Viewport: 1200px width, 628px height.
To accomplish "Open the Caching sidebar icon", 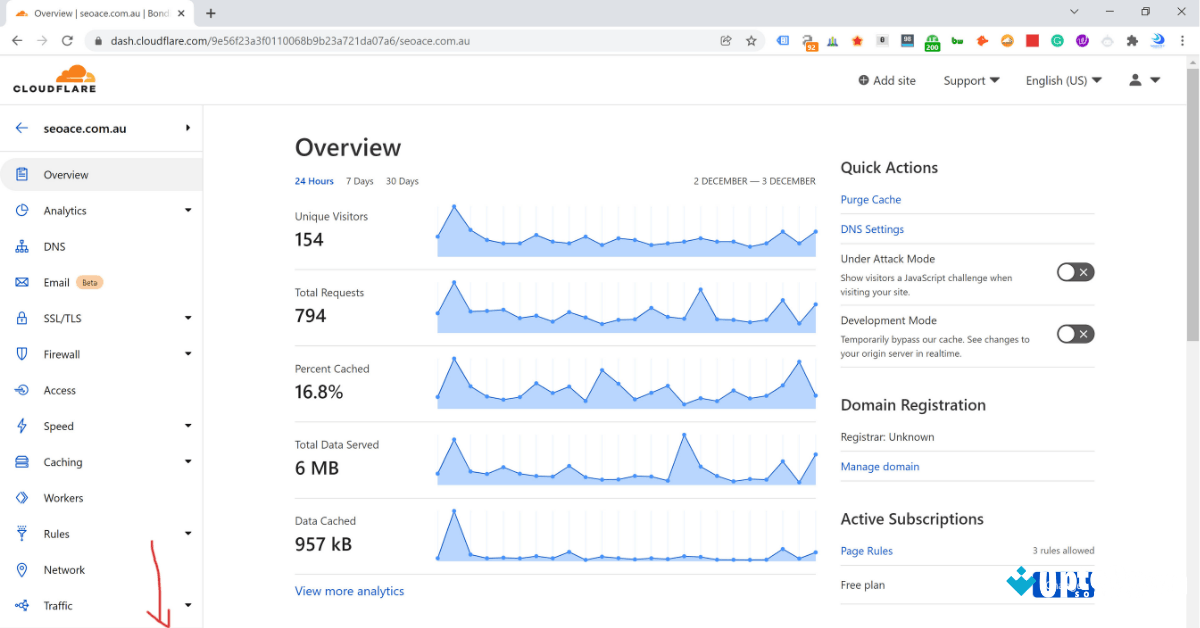I will pyautogui.click(x=22, y=461).
